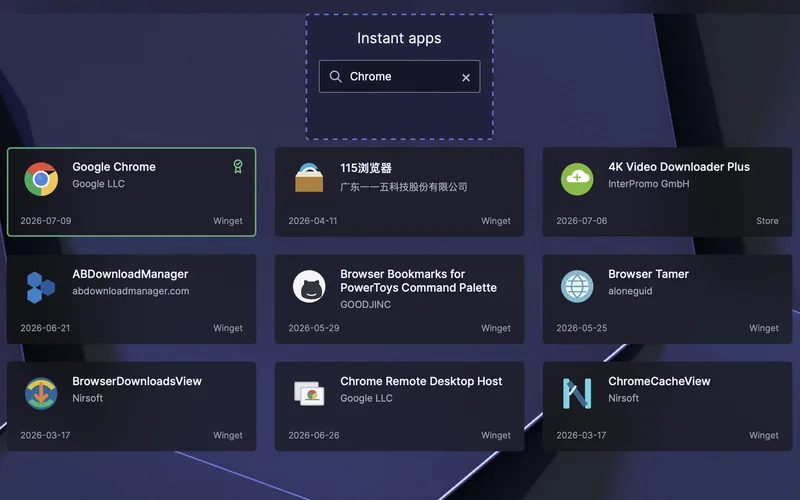800x500 pixels.
Task: Open the ChromeCacheView title
Action: [659, 381]
